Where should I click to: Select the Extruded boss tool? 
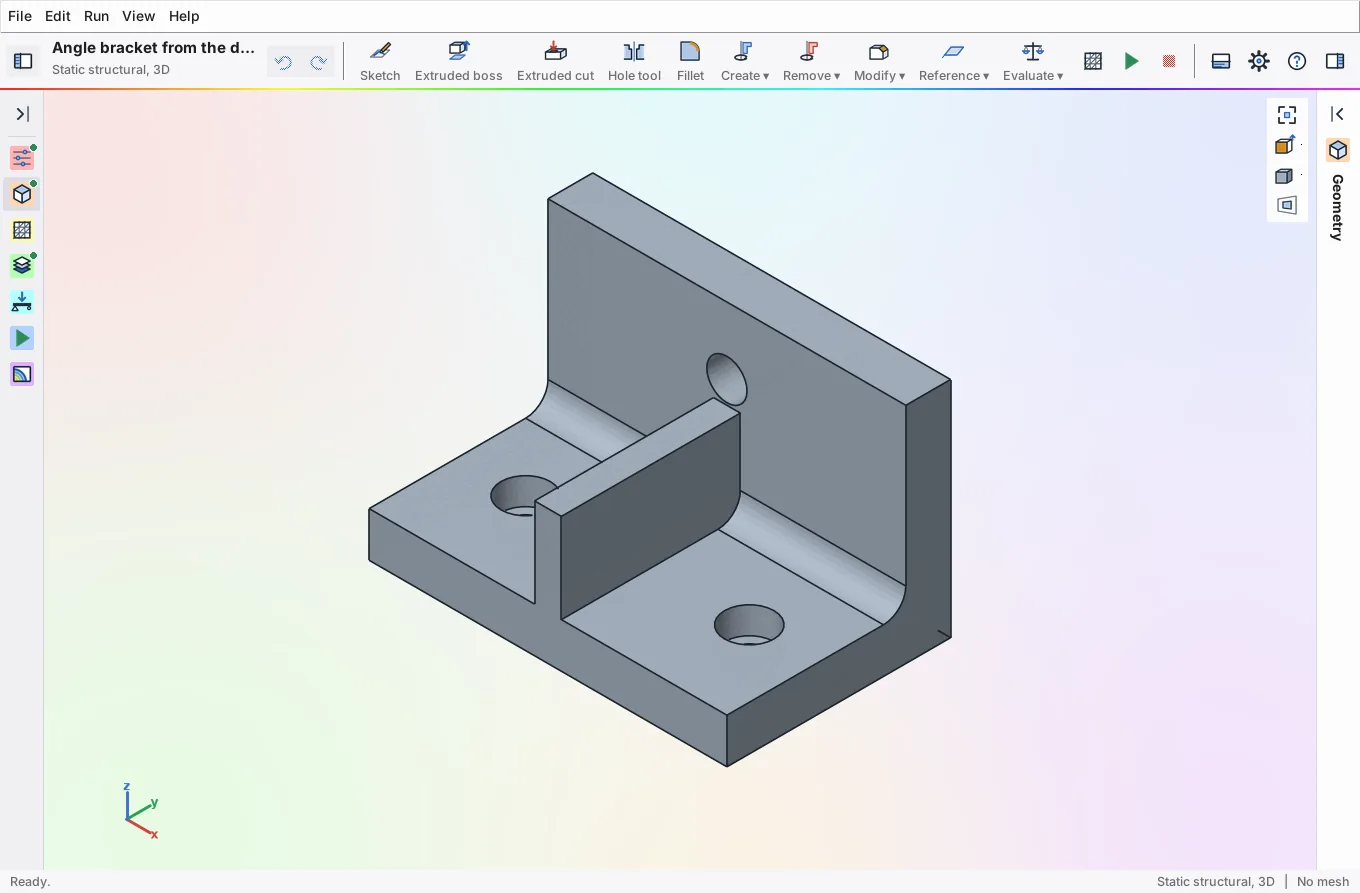click(x=459, y=61)
